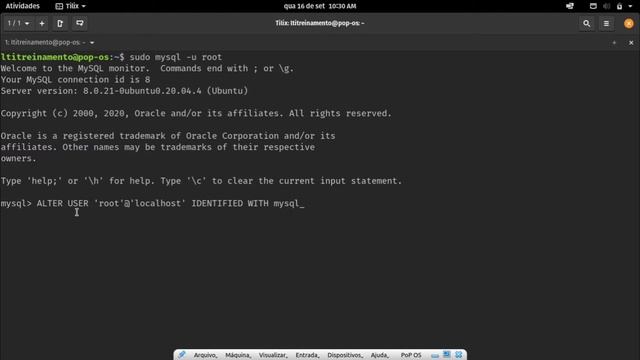Open the volume indicator in top bar

[607, 6]
